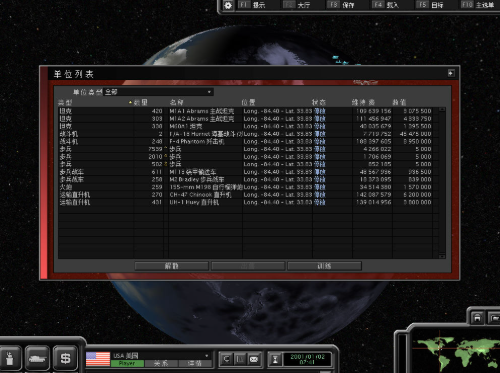Click the home icon above the minimap
The image size is (500, 373).
(477, 318)
